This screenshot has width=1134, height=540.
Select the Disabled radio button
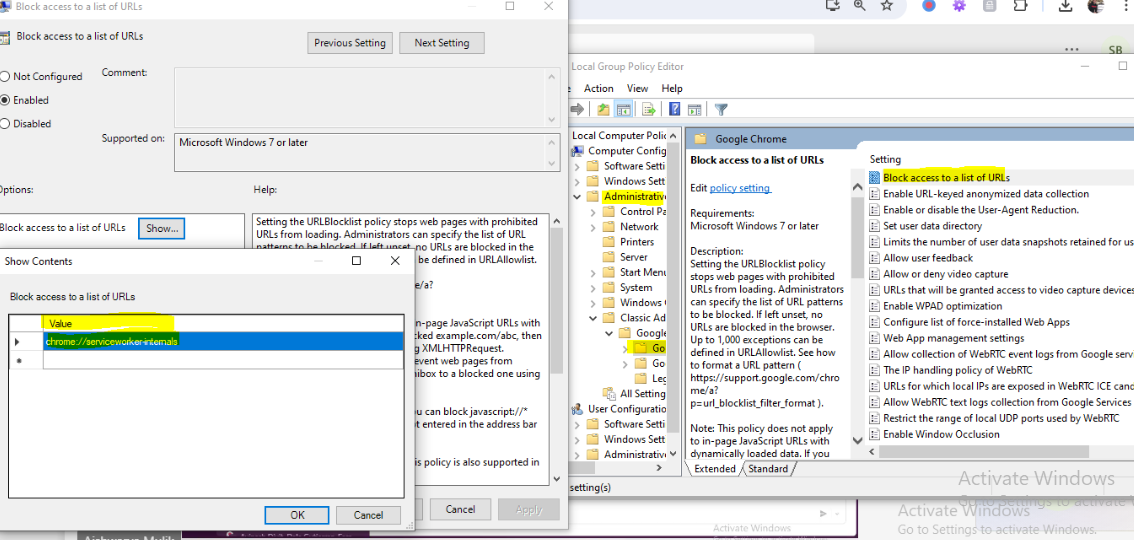[x=5, y=124]
